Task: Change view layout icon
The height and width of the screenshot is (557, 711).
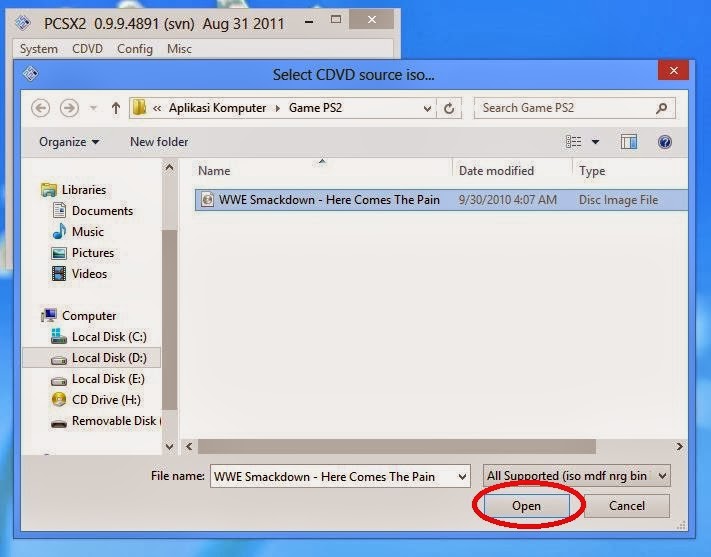Action: point(574,142)
